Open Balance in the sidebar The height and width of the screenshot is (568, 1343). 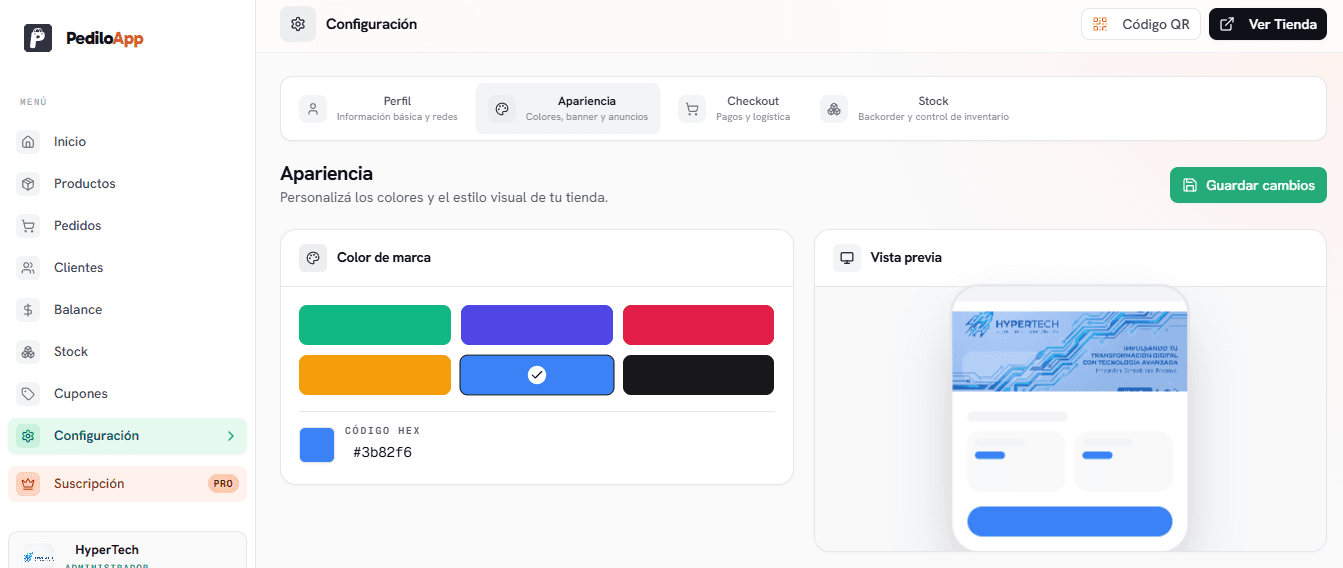pyautogui.click(x=127, y=310)
